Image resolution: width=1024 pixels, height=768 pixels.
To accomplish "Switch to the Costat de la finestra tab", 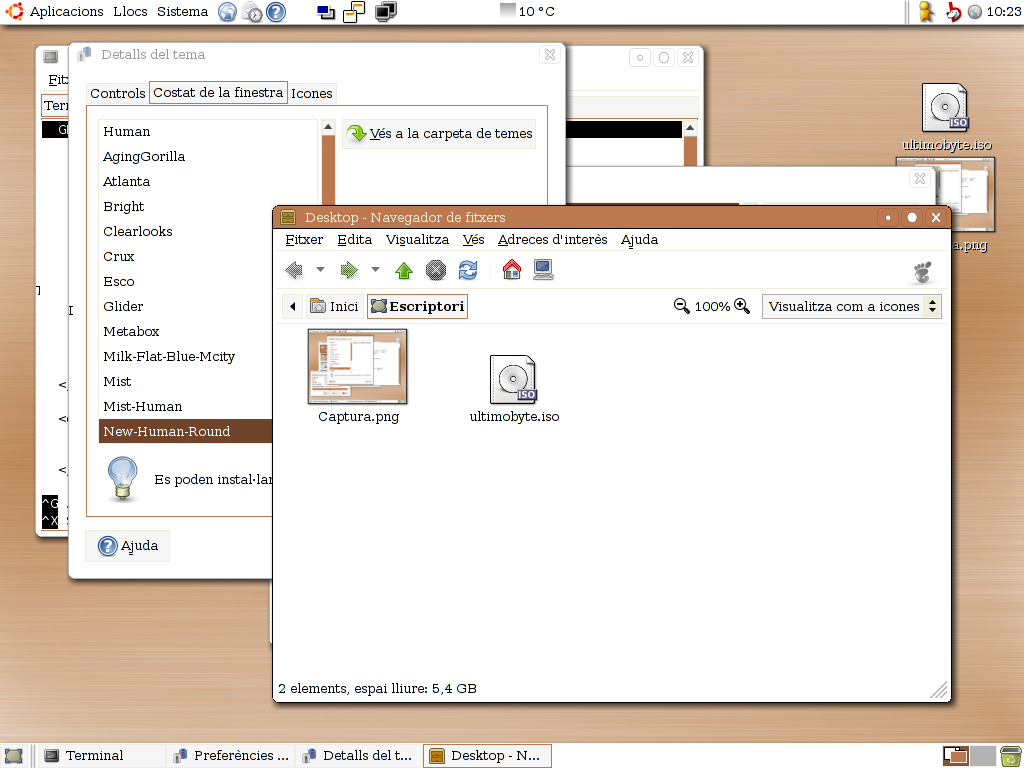I will pos(218,93).
